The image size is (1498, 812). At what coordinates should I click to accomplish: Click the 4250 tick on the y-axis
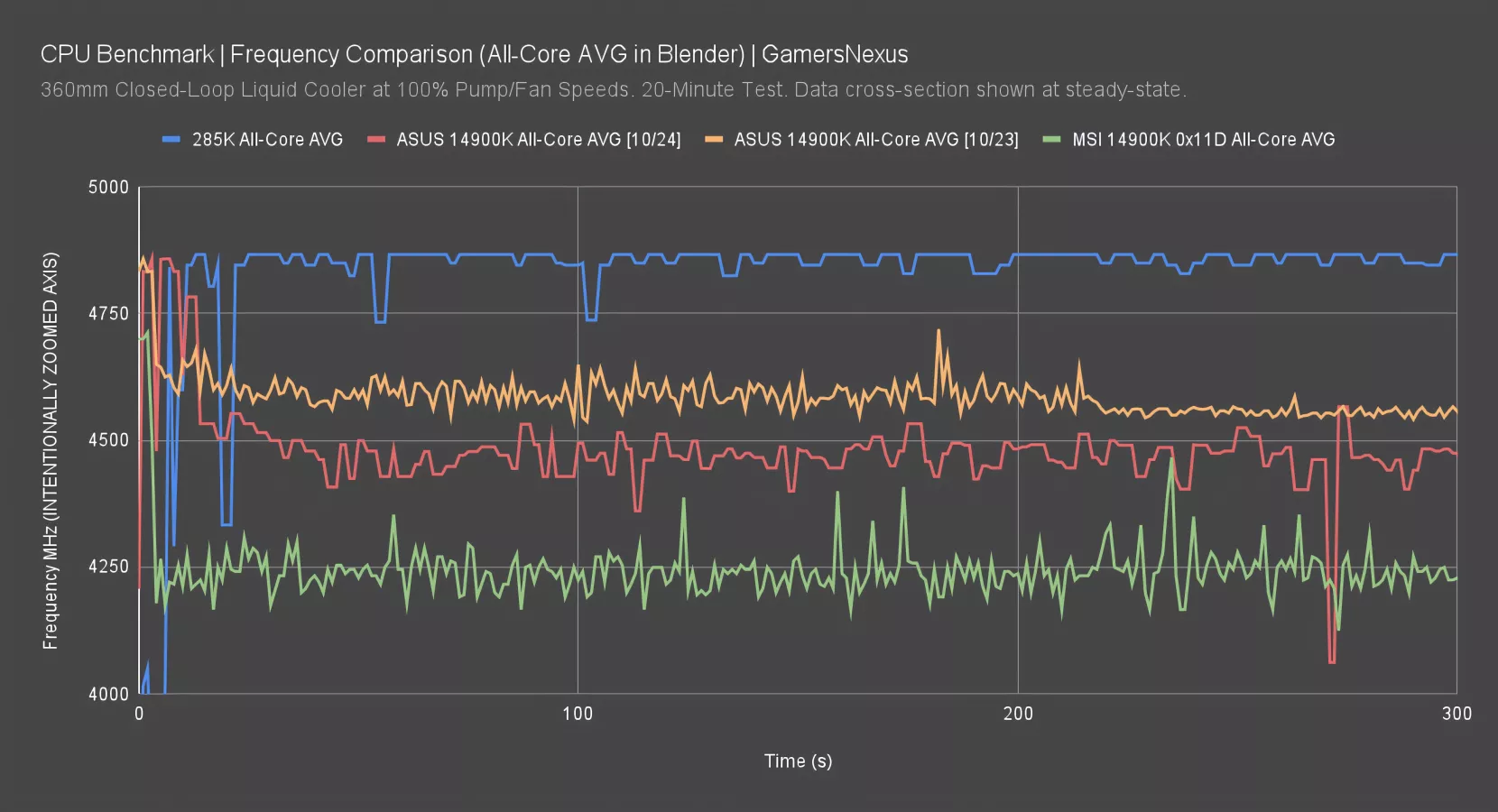click(108, 567)
